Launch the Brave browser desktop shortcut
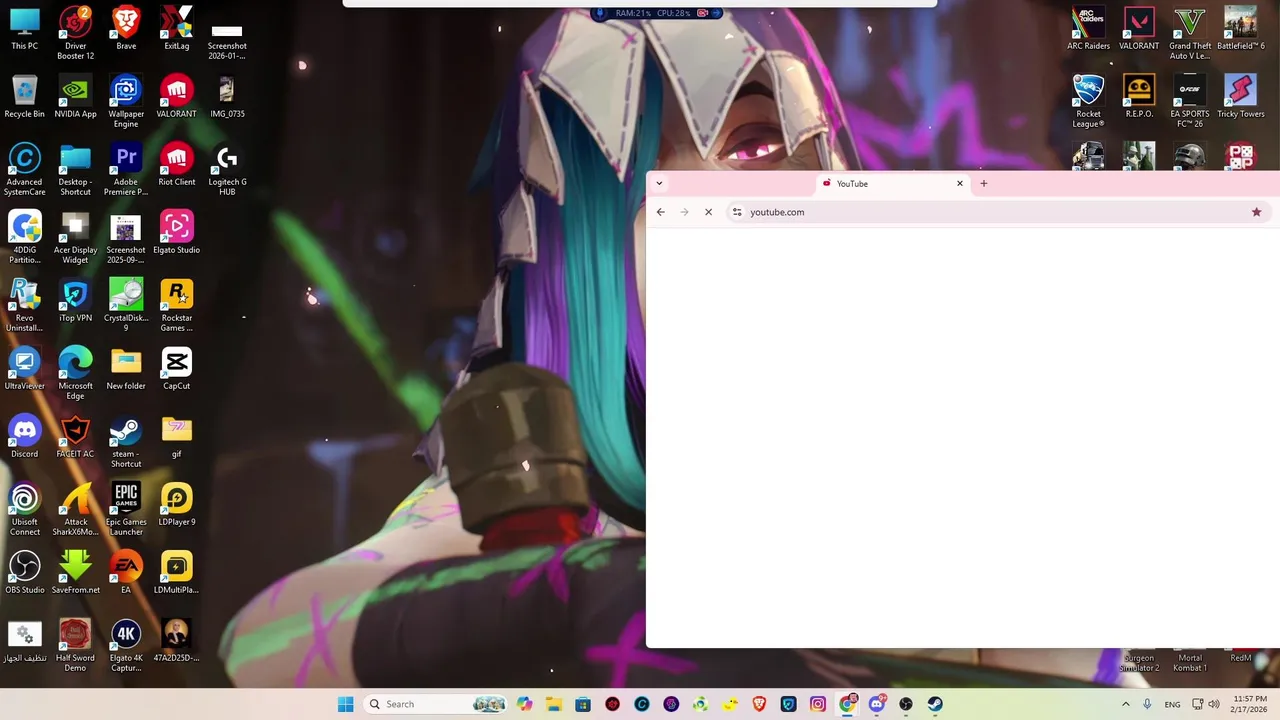Image resolution: width=1280 pixels, height=720 pixels. click(126, 28)
